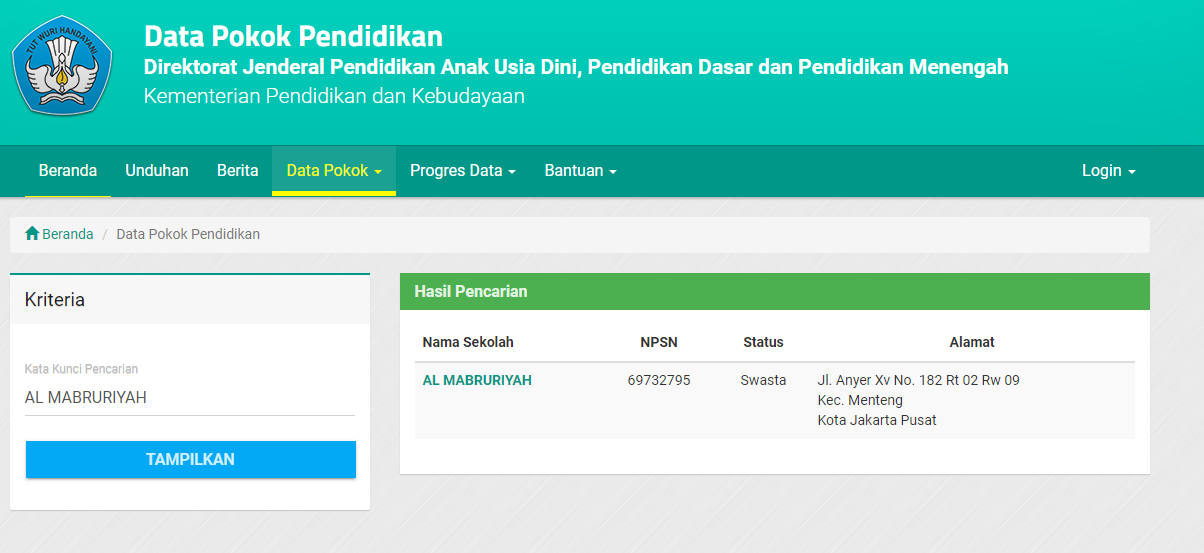Open the AL MABRURIYAH school link

coord(477,380)
